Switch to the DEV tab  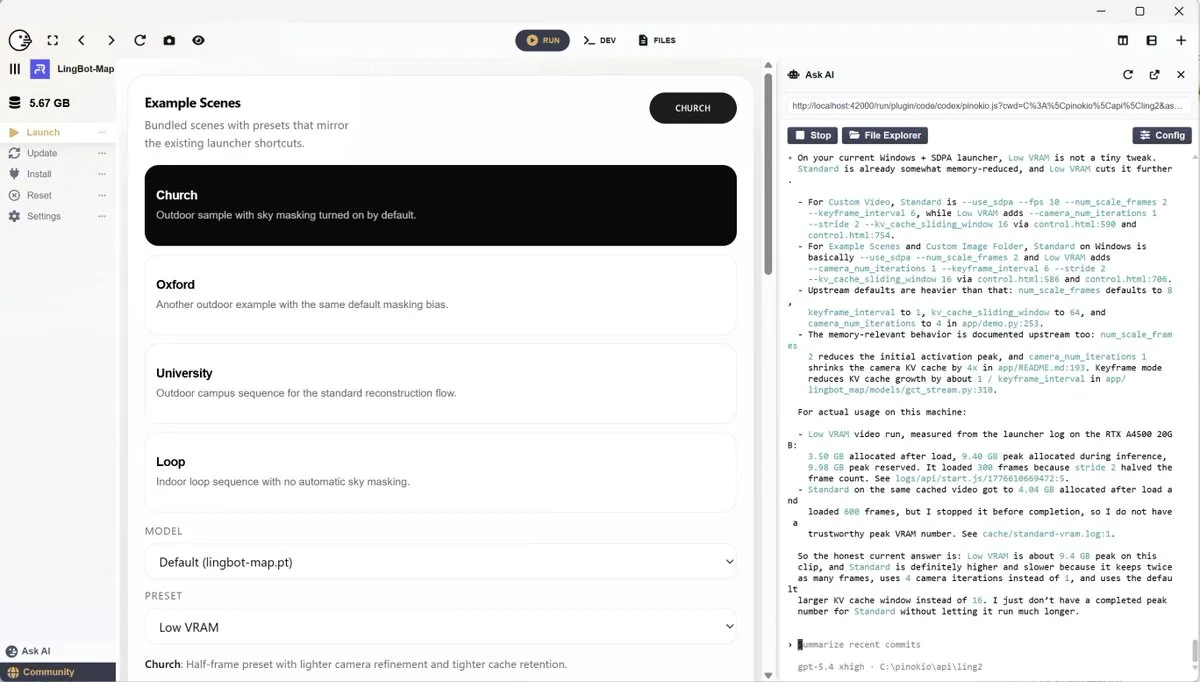[600, 40]
